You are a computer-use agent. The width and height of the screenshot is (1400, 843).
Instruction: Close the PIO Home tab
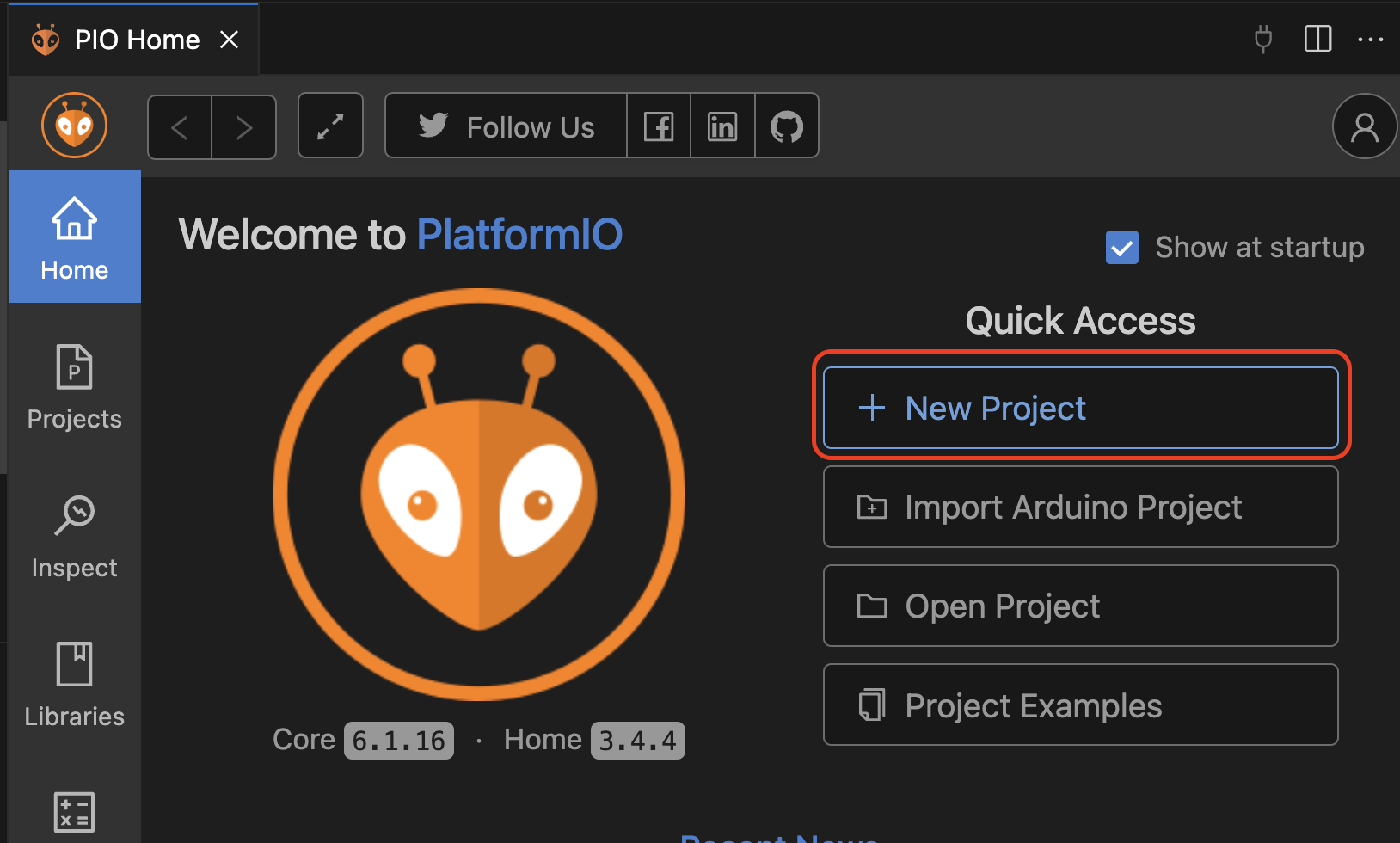pos(229,40)
